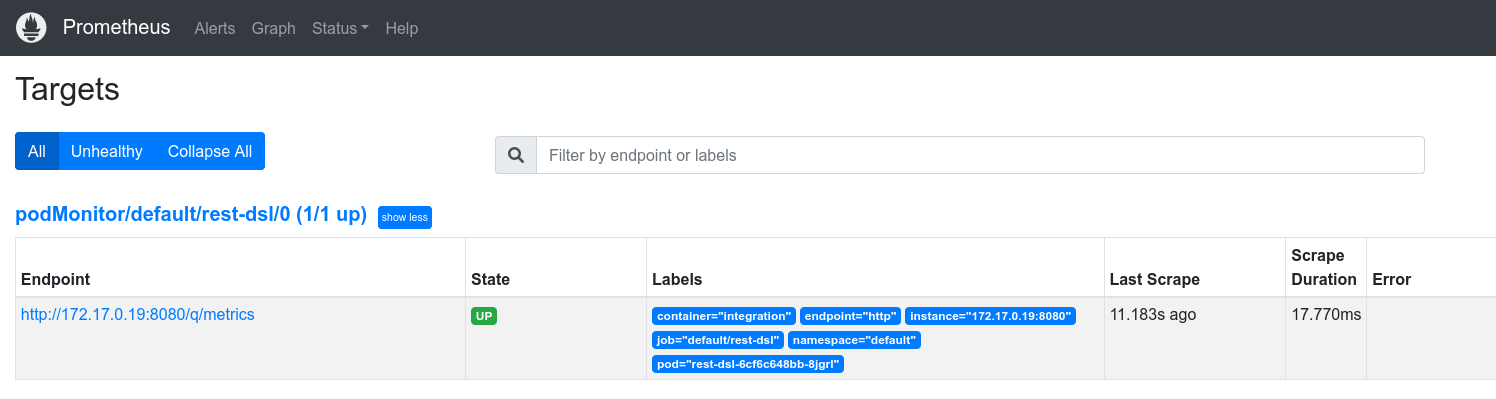Image resolution: width=1496 pixels, height=399 pixels.
Task: Open the 172.17.0.19:8080/q/metrics endpoint link
Action: tap(138, 314)
